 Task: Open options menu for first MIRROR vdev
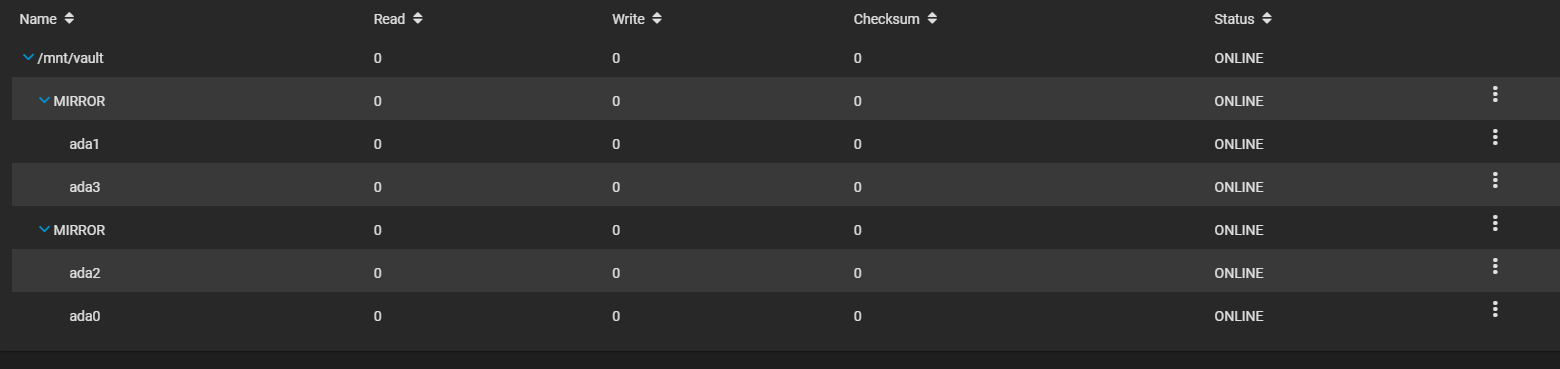(x=1495, y=94)
